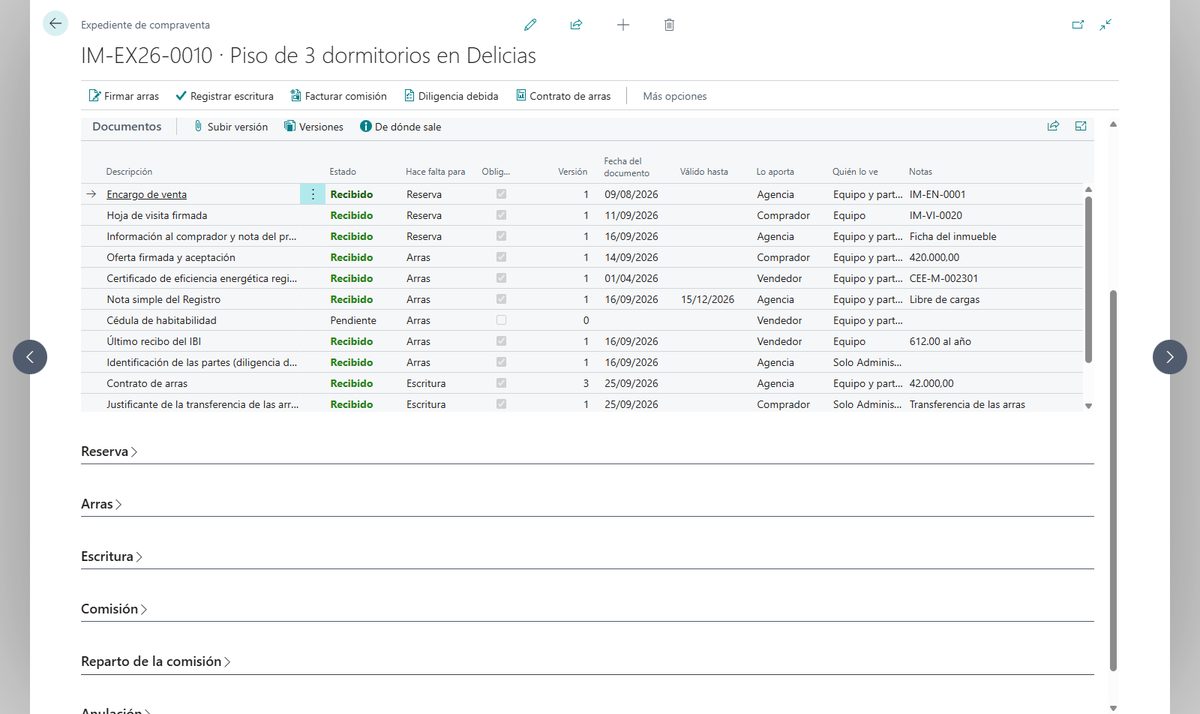Expand the Arras section
The width and height of the screenshot is (1200, 714).
point(101,505)
